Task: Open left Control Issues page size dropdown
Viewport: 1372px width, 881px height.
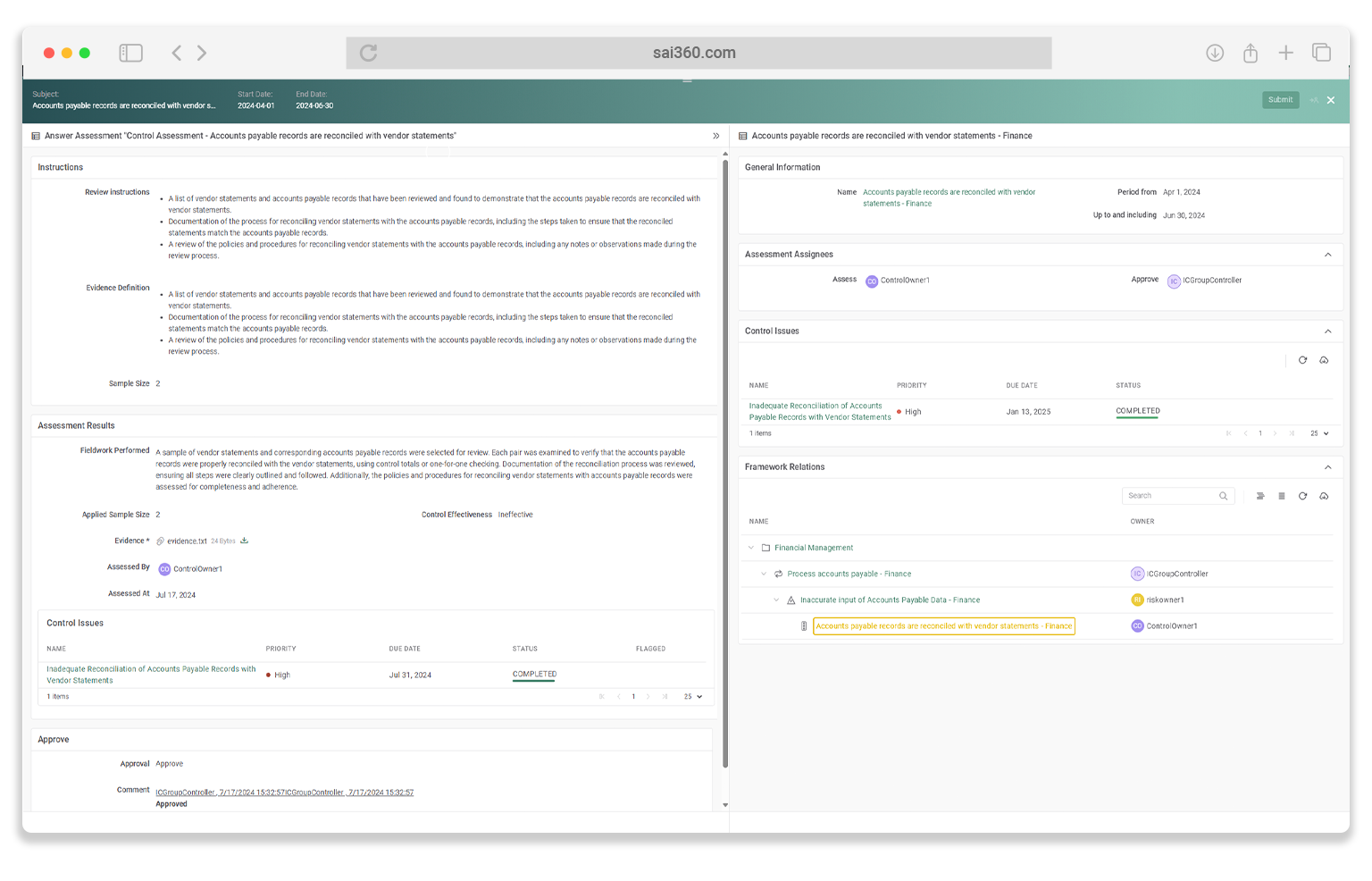Action: point(693,697)
